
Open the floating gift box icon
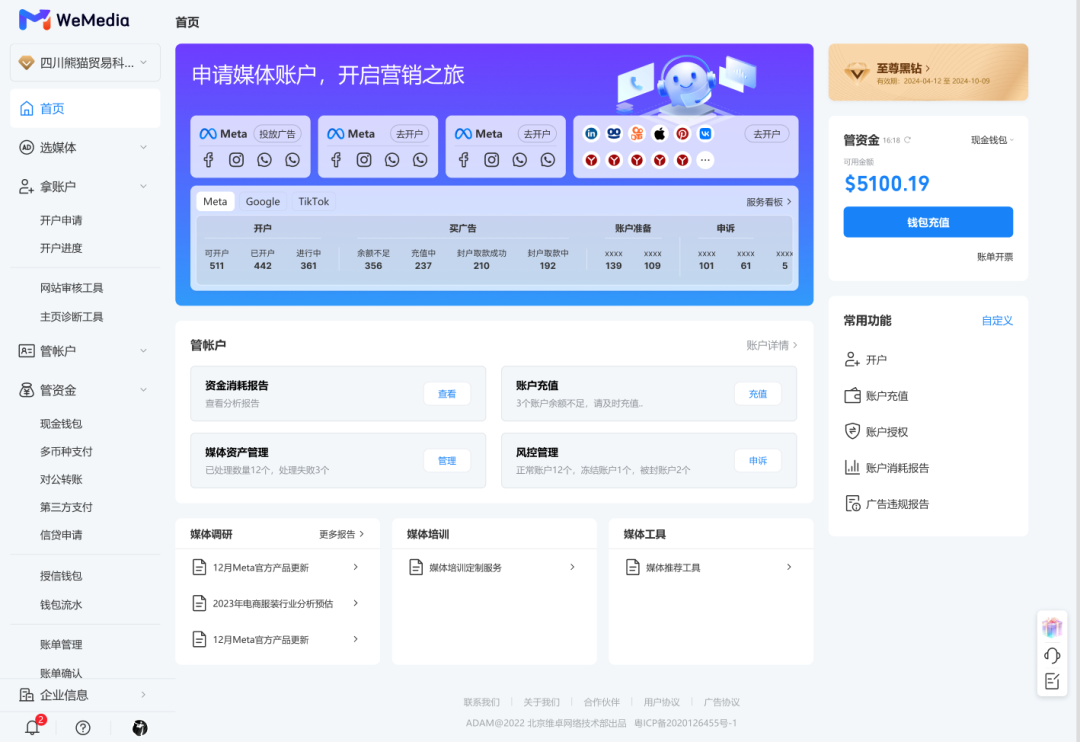coord(1052,627)
